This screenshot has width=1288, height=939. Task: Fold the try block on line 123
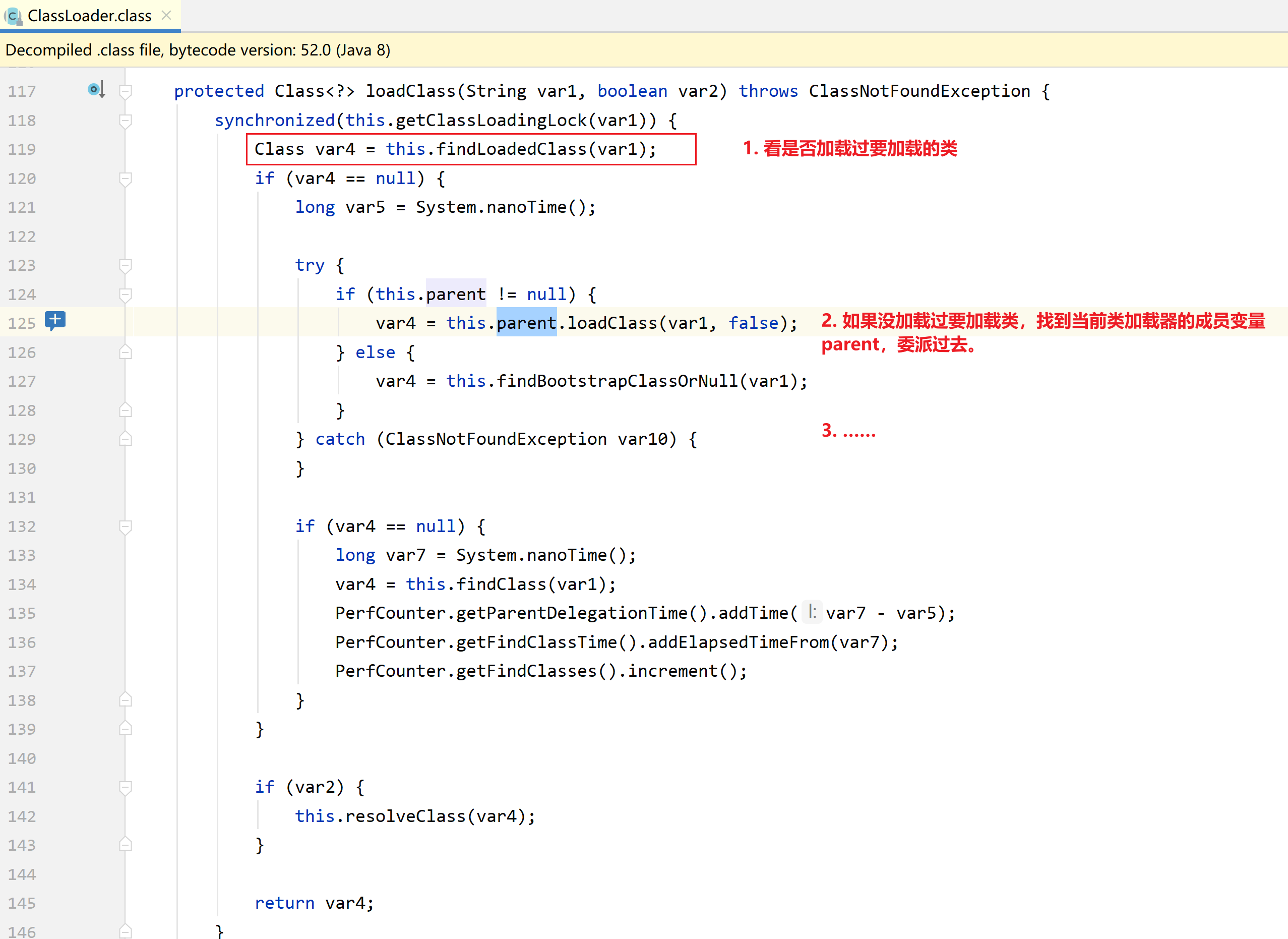(x=126, y=265)
